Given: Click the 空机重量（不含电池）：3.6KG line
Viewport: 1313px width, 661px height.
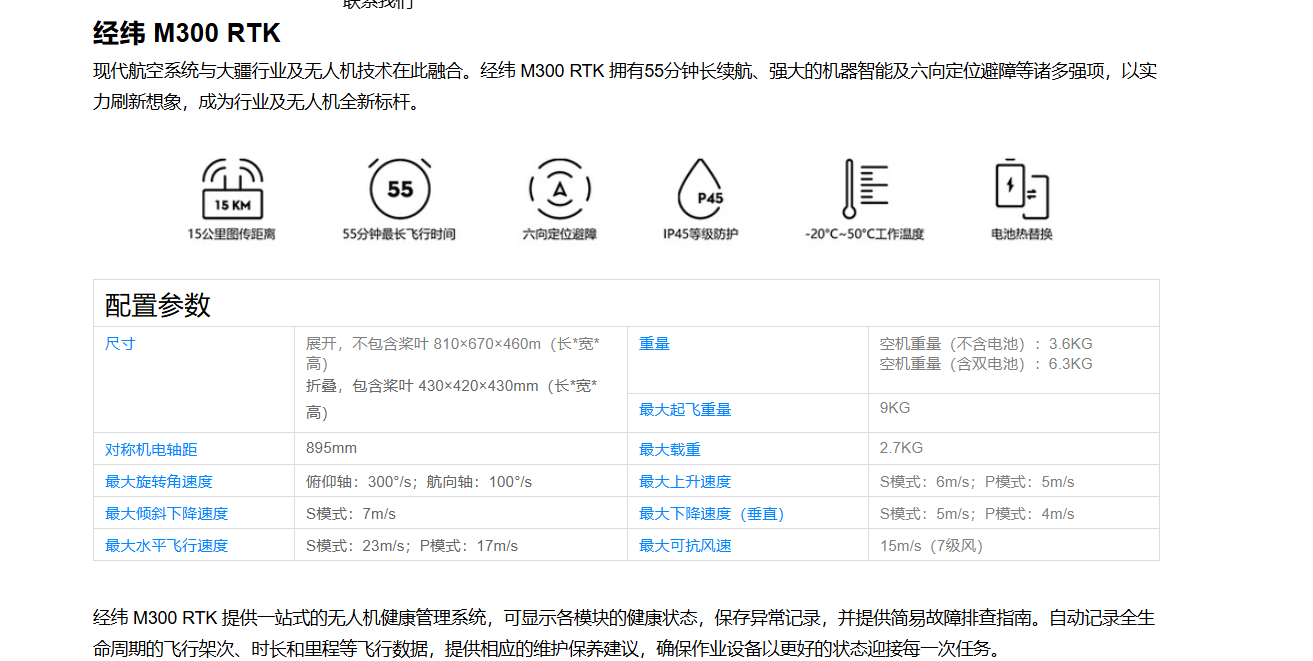Looking at the screenshot, I should click(x=986, y=344).
